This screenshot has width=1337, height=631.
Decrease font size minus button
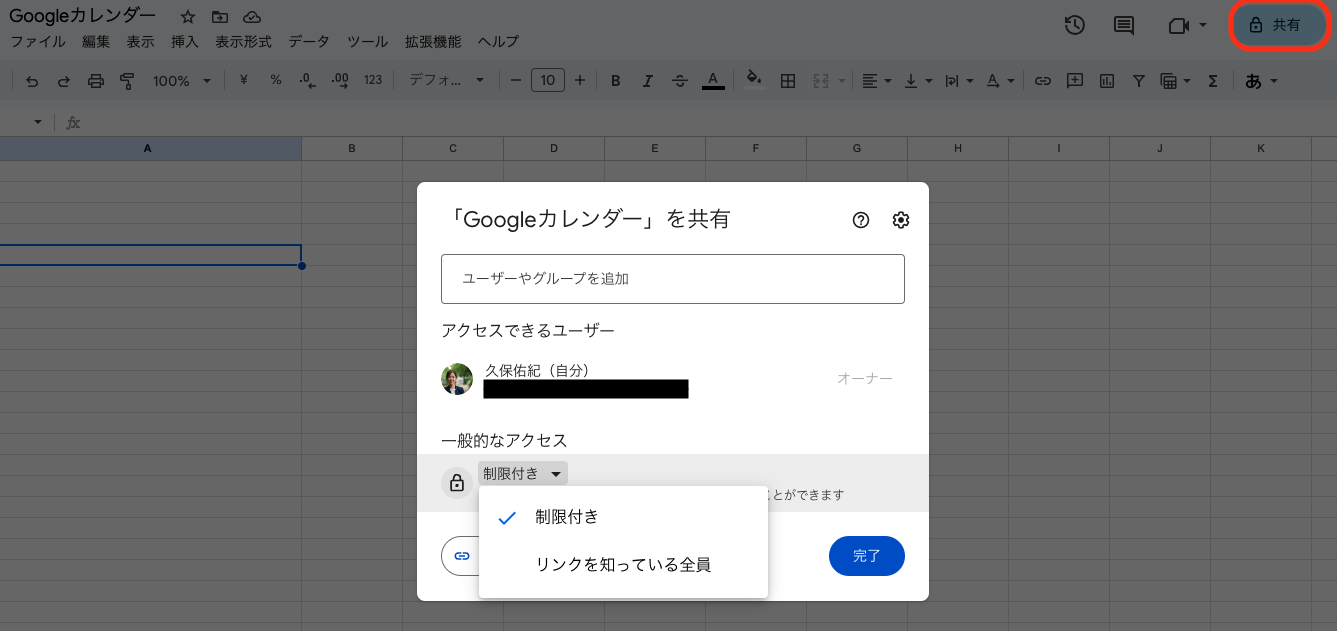[516, 81]
